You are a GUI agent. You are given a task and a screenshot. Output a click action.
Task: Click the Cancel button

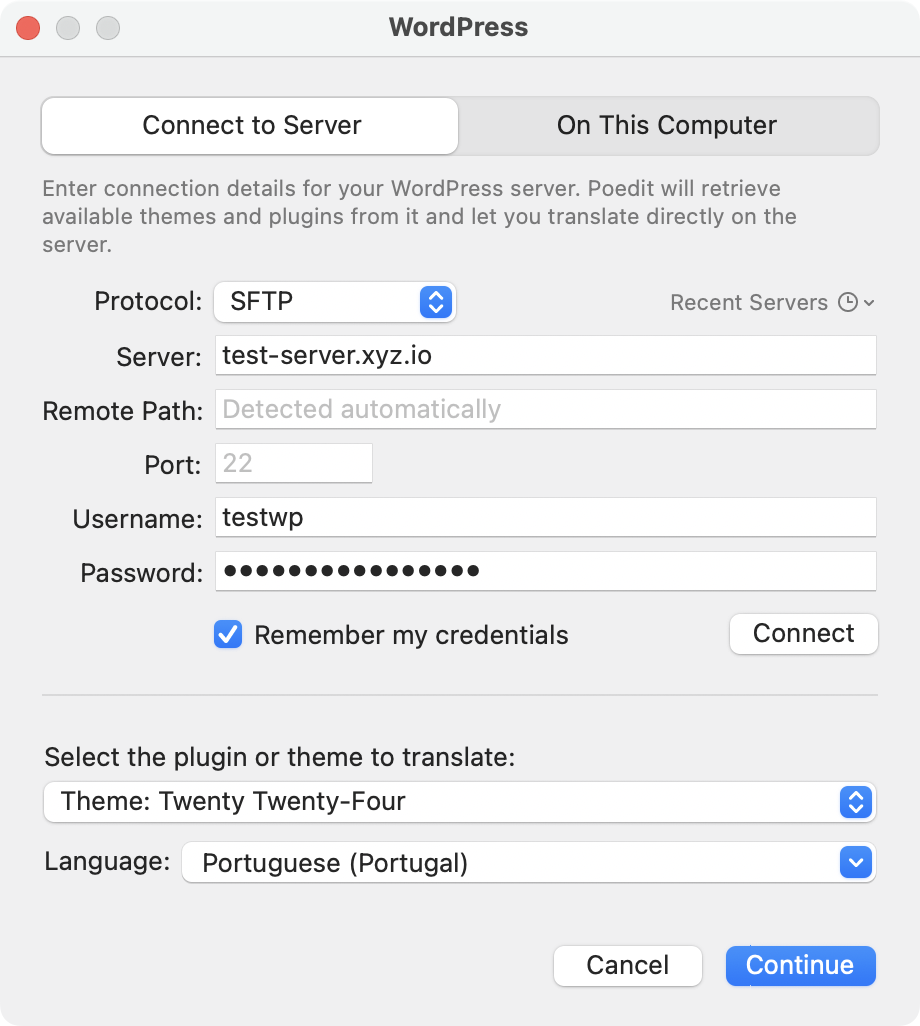click(x=628, y=965)
